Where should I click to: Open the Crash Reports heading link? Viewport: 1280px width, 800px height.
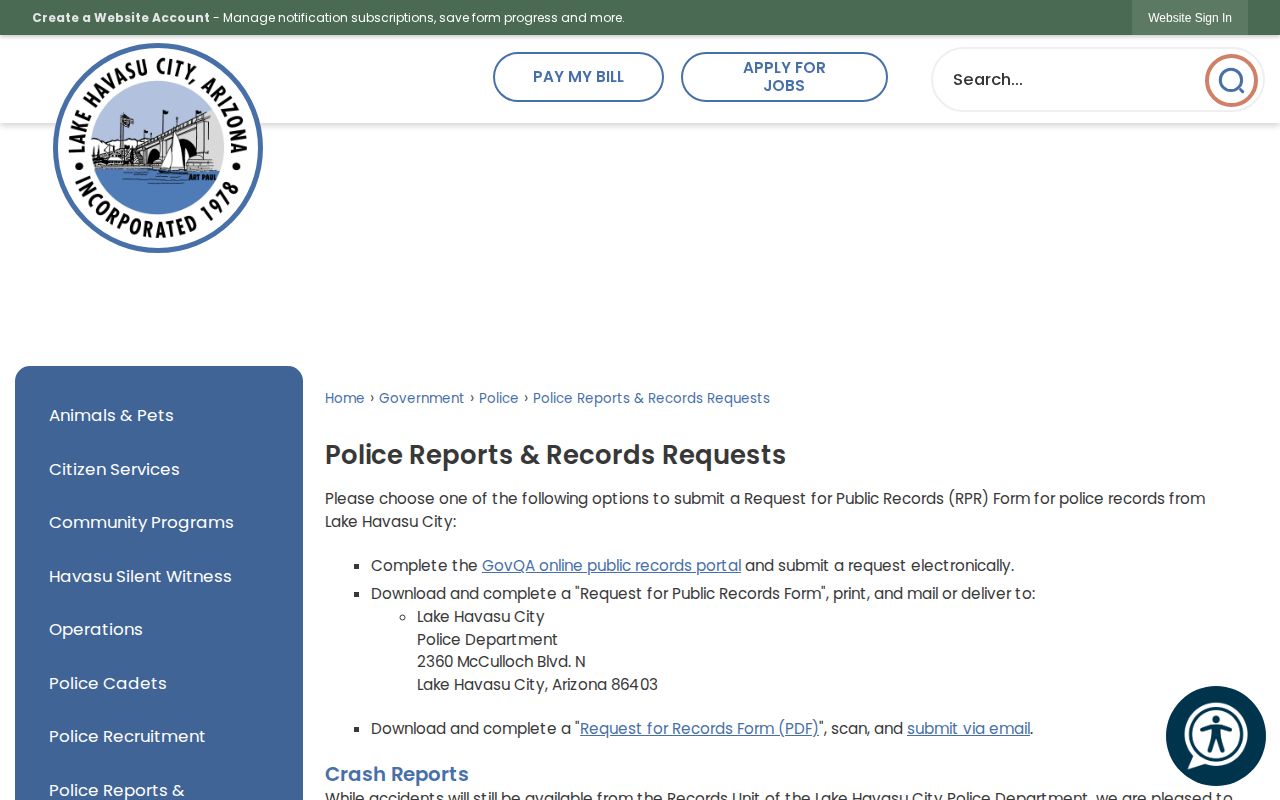point(397,774)
